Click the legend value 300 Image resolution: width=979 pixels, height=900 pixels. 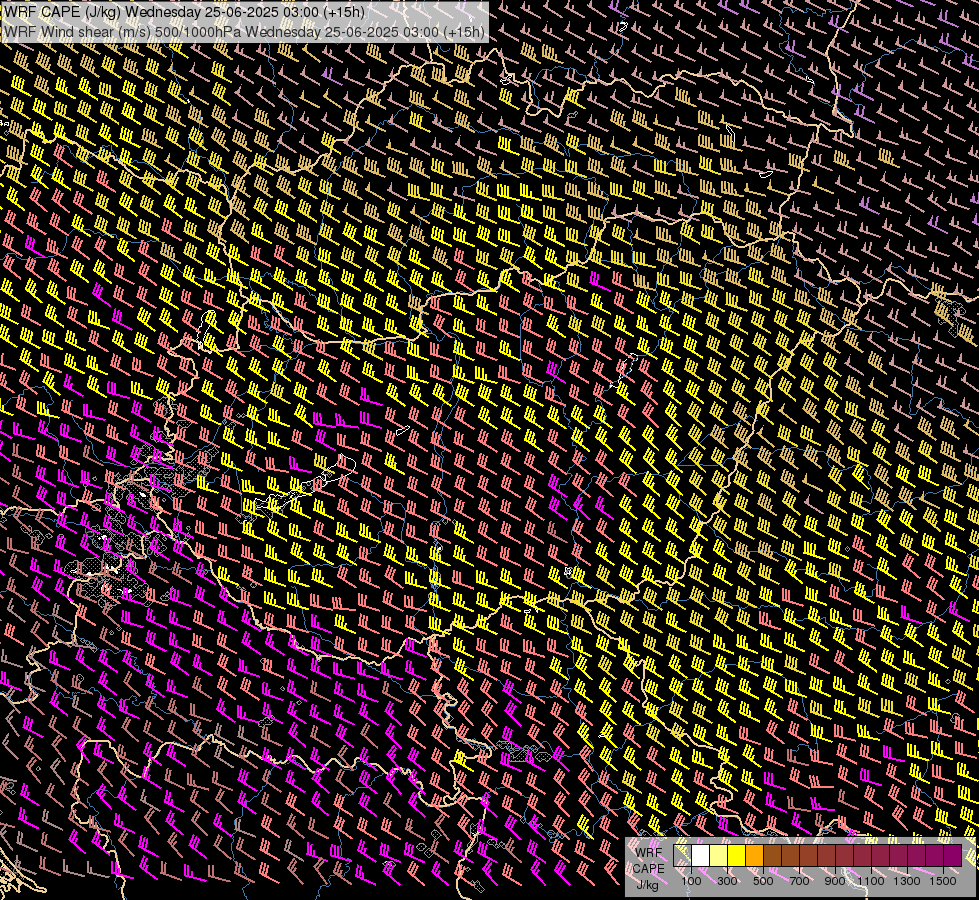[x=727, y=881]
